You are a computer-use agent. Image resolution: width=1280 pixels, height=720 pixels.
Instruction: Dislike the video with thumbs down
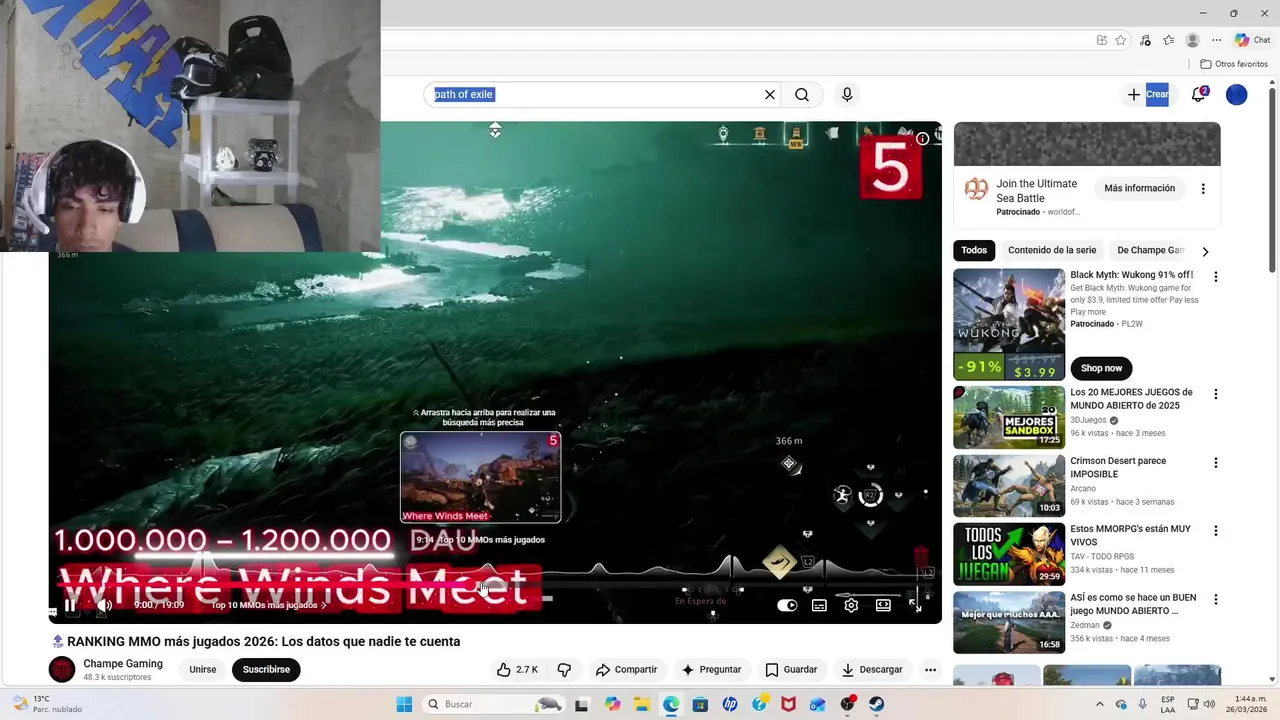point(564,670)
